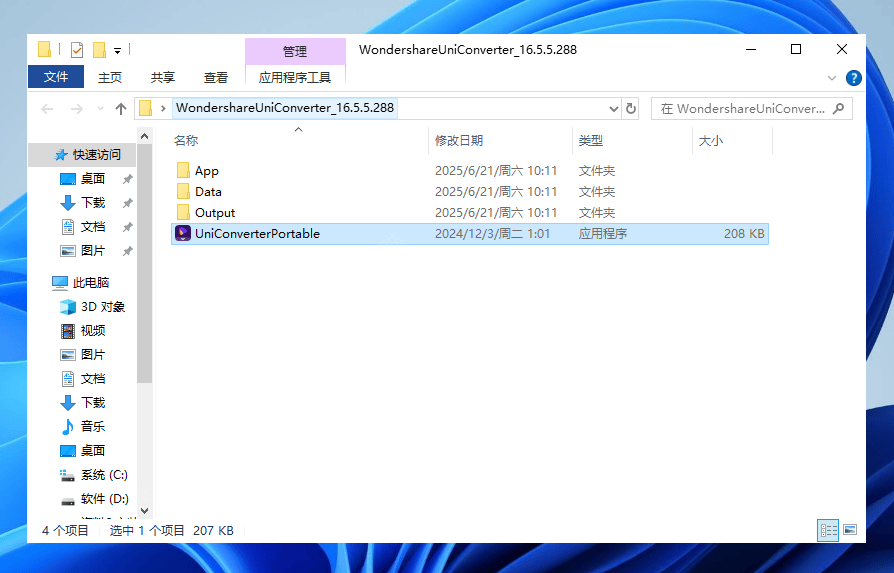The image size is (894, 573).
Task: Switch to the 主页 ribbon tab
Action: [109, 78]
